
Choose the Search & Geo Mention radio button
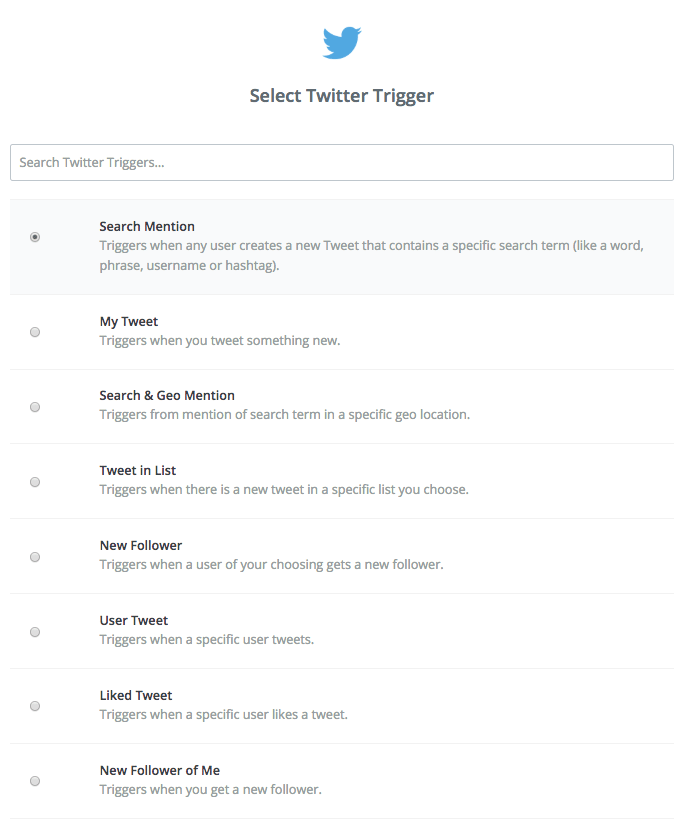tap(35, 407)
